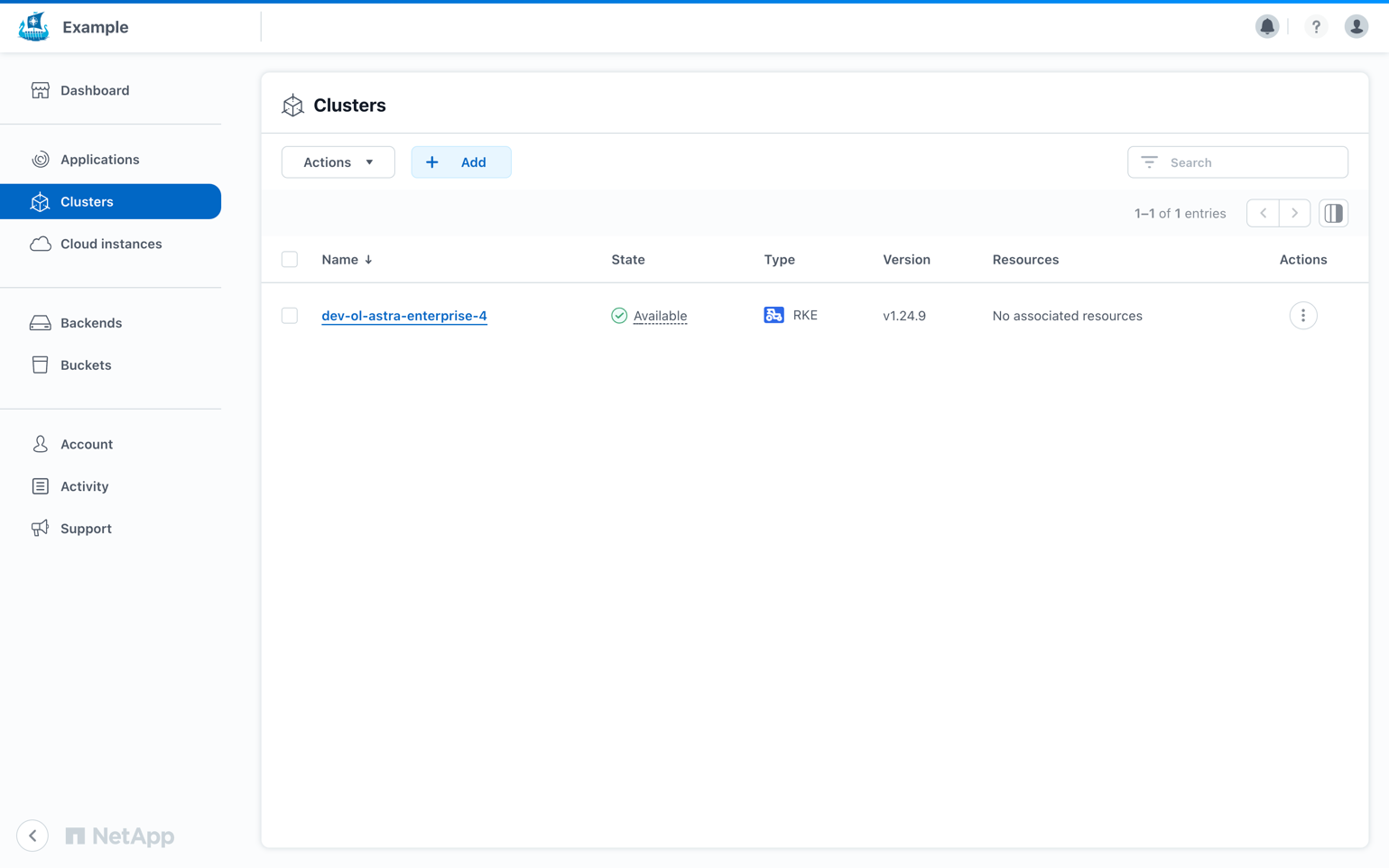Go to the Applications section

pyautogui.click(x=99, y=160)
